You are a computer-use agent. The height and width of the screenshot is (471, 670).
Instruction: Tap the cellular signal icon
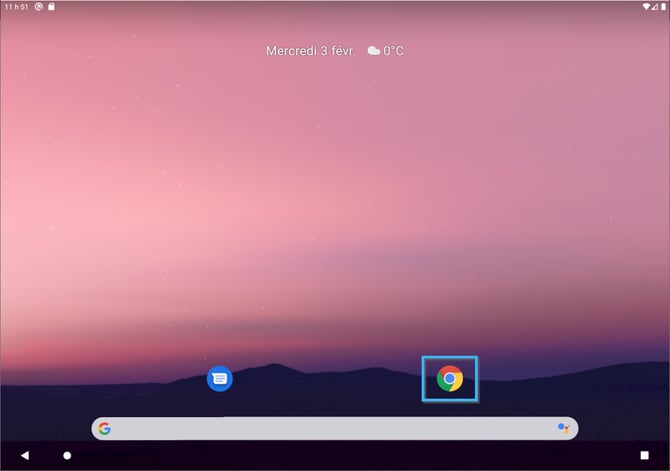(655, 6)
